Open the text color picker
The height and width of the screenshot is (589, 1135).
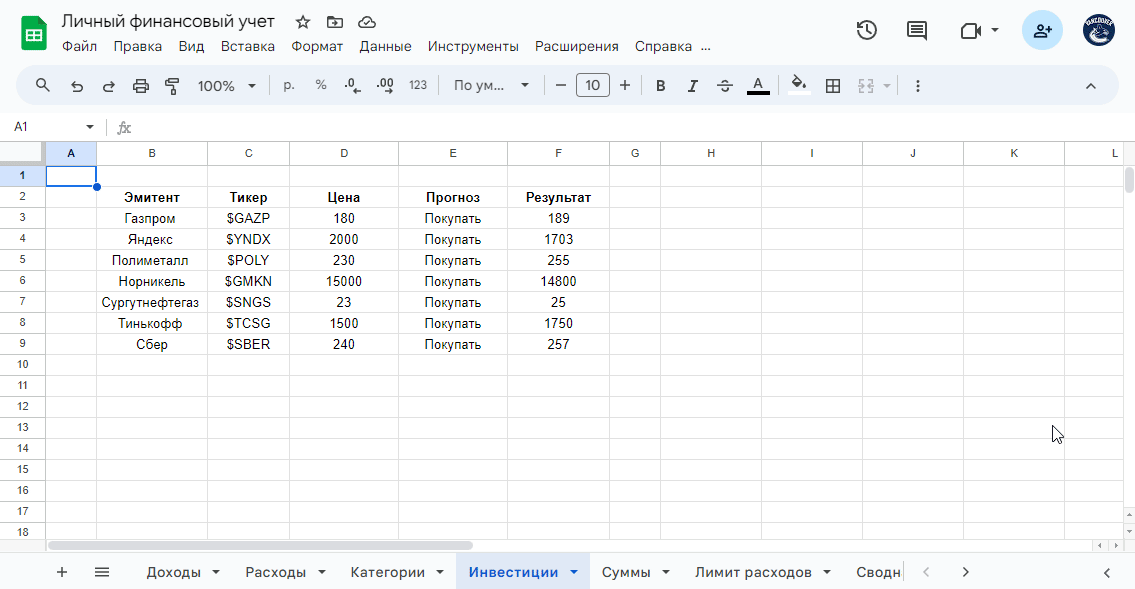(x=758, y=86)
